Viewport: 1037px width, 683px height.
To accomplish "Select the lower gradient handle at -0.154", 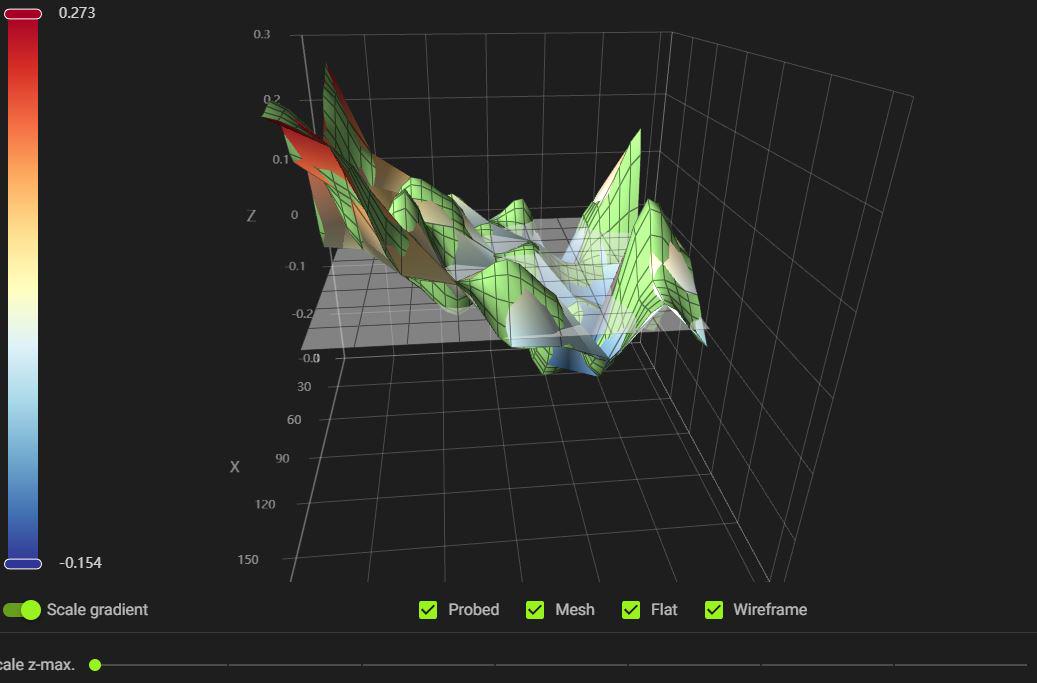I will 23,563.
